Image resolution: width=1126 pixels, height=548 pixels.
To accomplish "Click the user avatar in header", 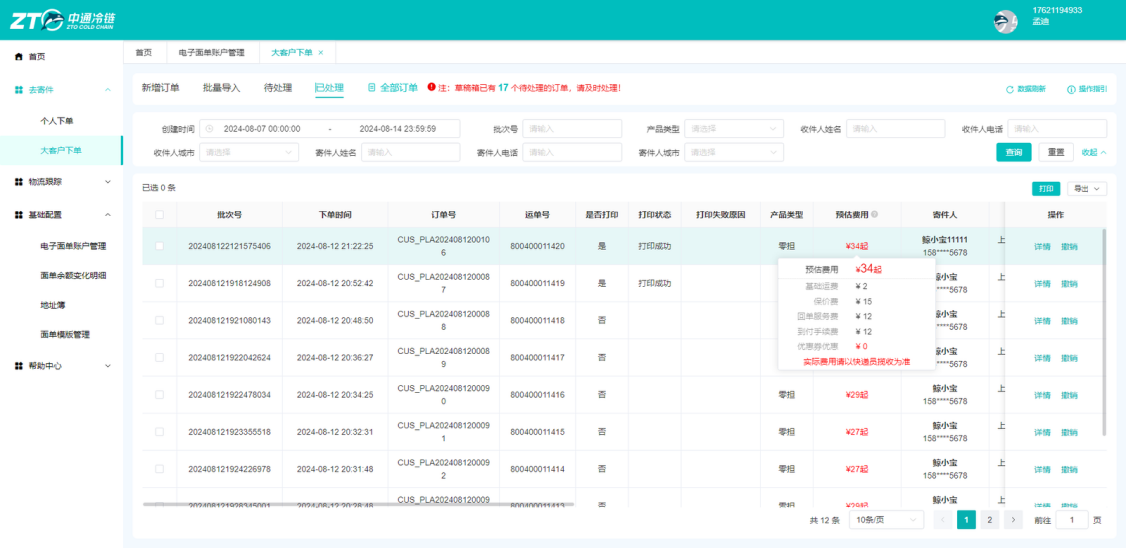I will pos(1005,21).
